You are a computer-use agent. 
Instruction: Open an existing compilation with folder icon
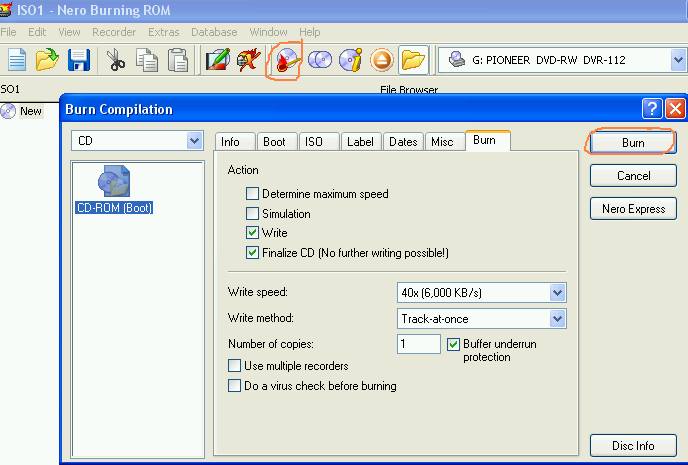coord(47,60)
